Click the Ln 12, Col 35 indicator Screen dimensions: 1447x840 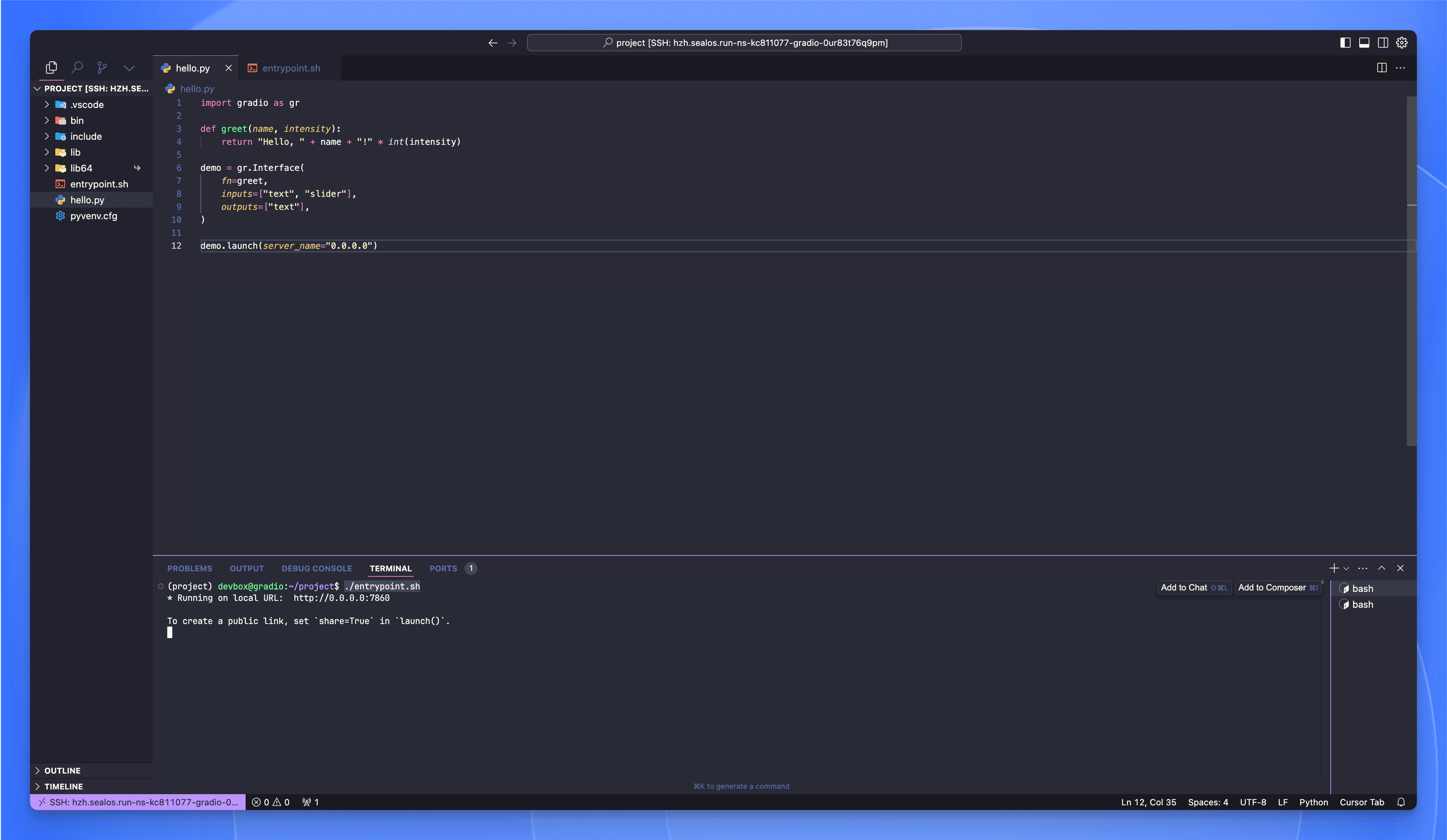(x=1148, y=802)
